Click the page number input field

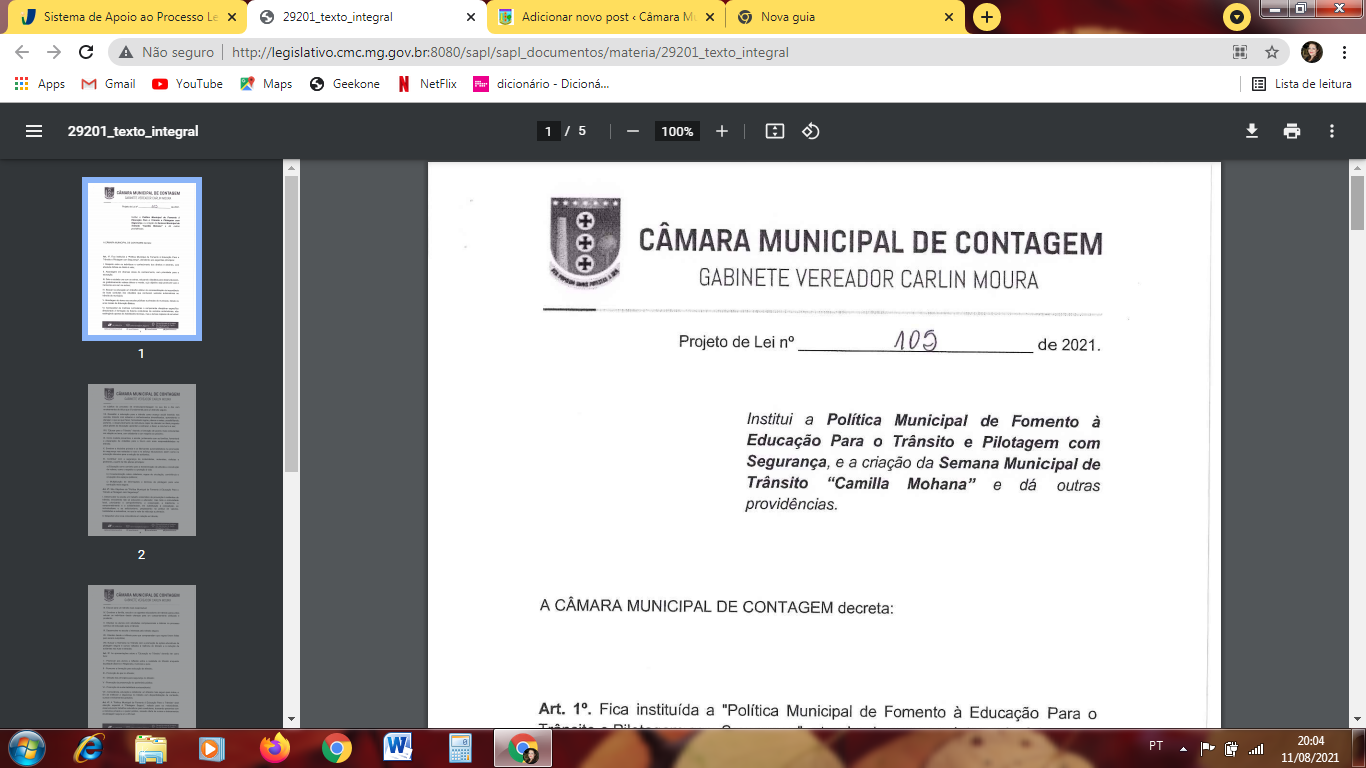[x=548, y=131]
